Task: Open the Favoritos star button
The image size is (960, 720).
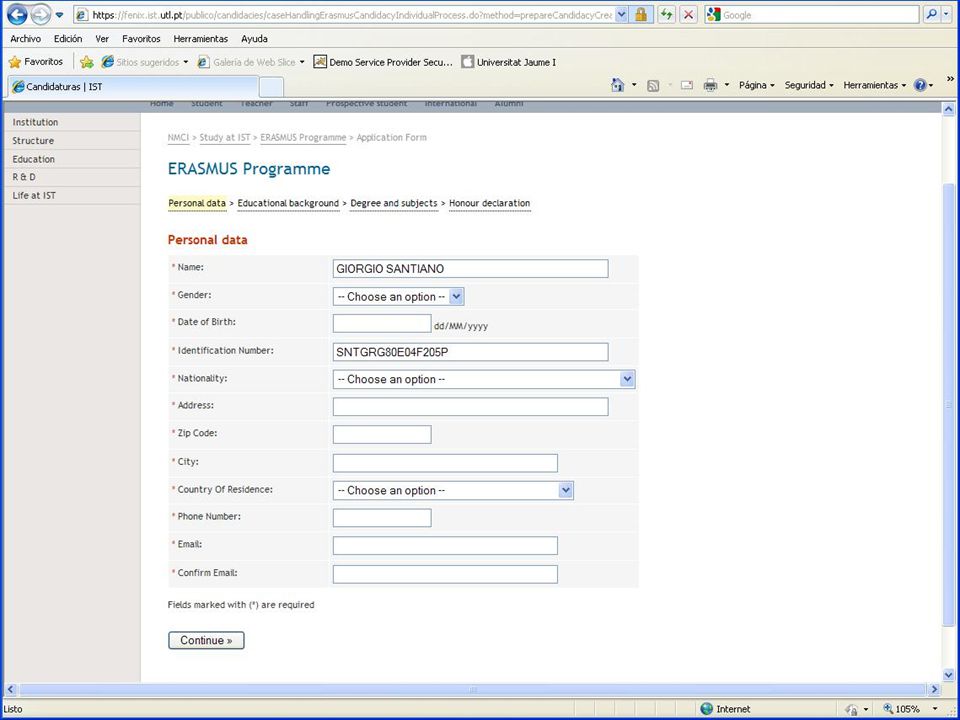Action: tap(36, 62)
